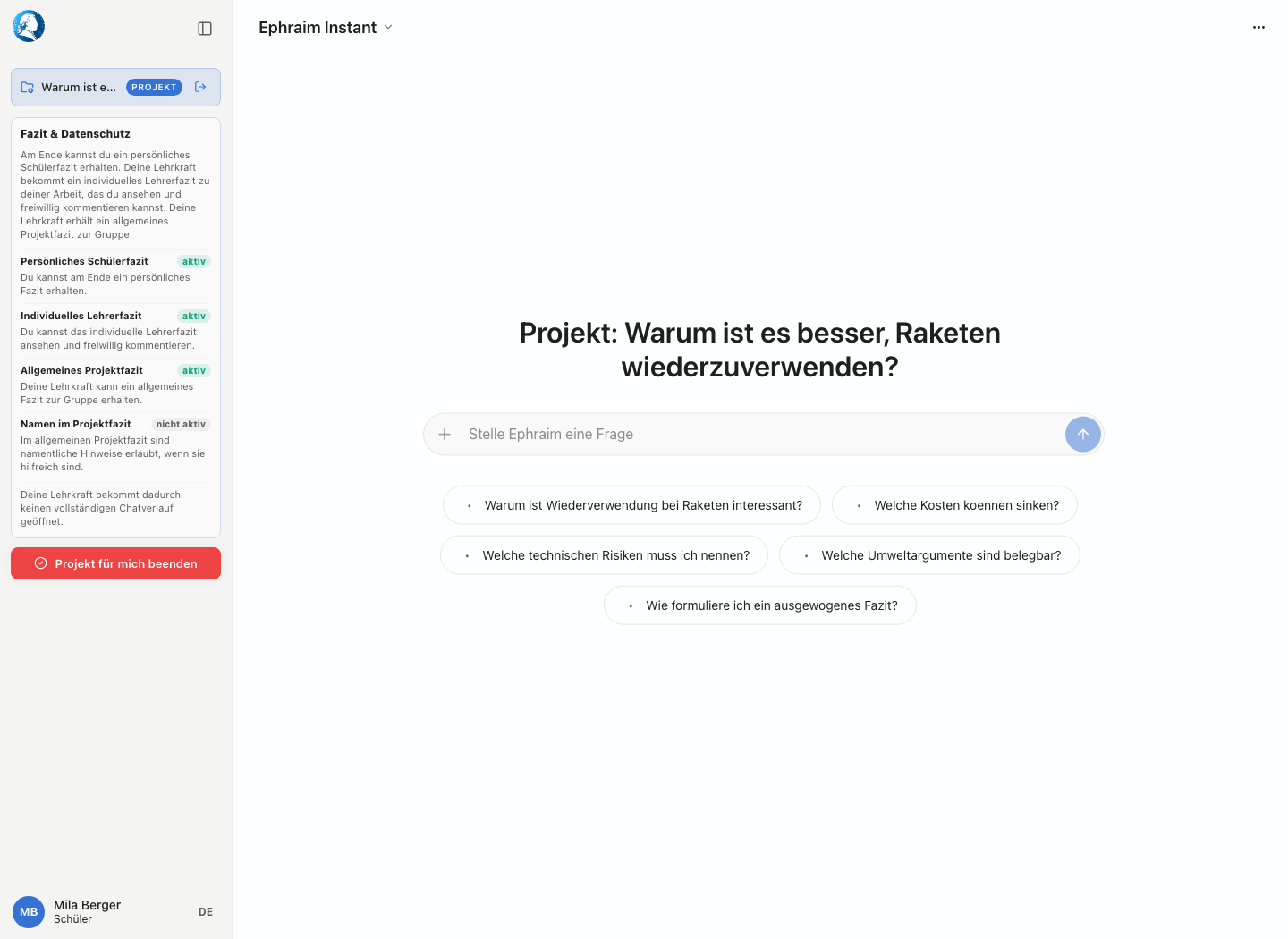
Task: Open the three-dot options menu
Action: tap(1258, 28)
